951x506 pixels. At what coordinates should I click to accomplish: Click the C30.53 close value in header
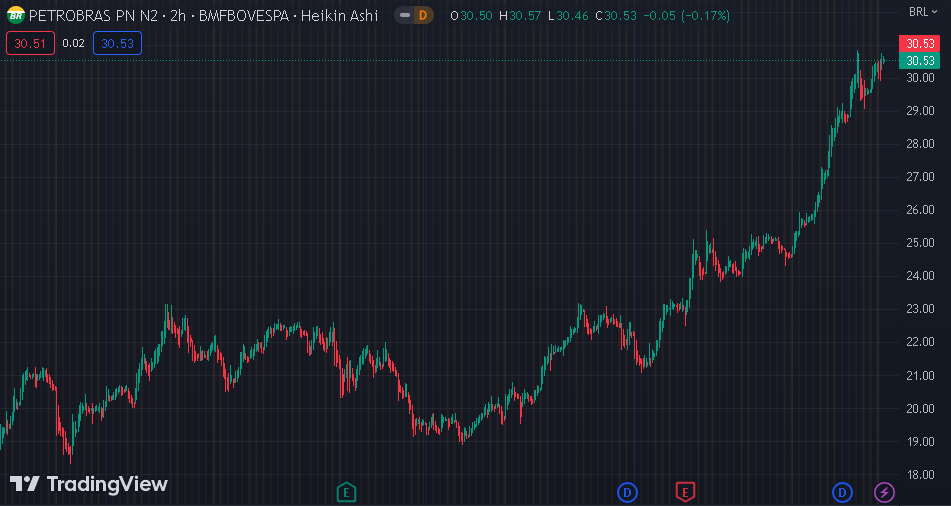point(616,16)
